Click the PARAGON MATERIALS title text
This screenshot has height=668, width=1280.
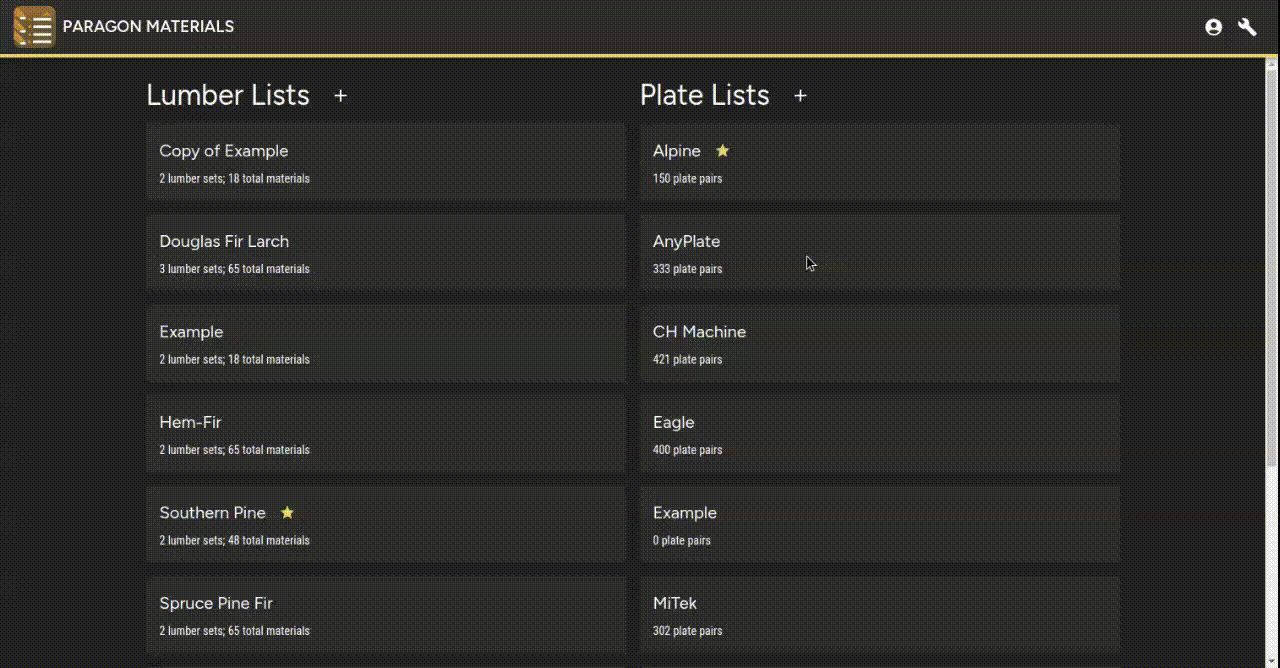pyautogui.click(x=148, y=27)
